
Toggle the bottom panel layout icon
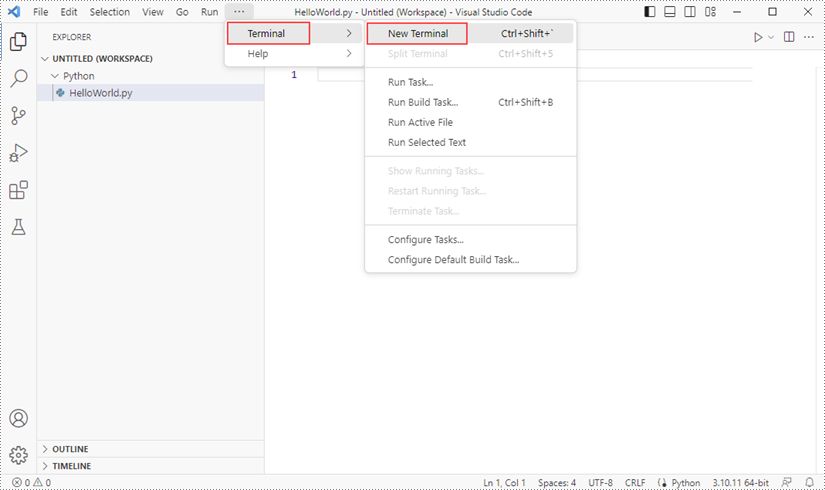pos(670,12)
